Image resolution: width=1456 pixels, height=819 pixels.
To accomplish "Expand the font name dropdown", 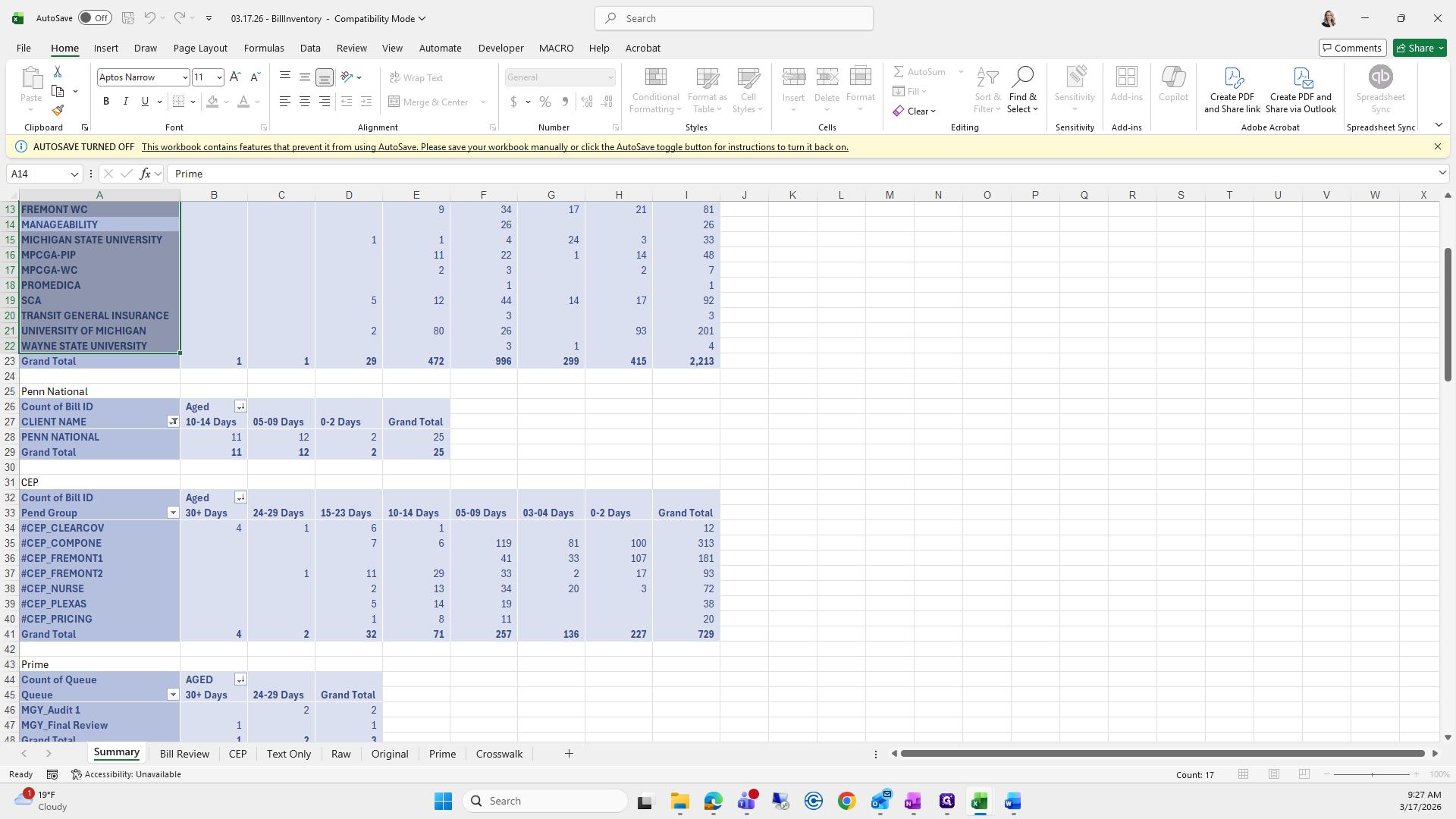I will coord(184,77).
